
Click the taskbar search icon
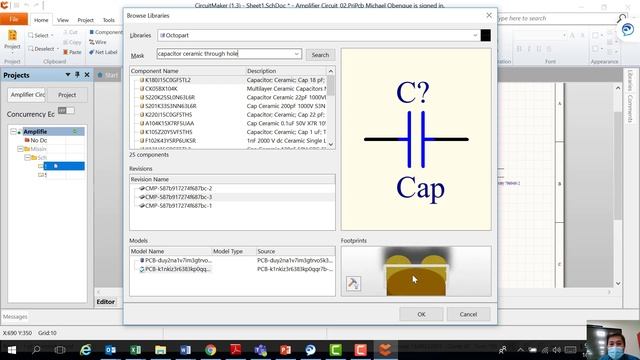pos(36,350)
